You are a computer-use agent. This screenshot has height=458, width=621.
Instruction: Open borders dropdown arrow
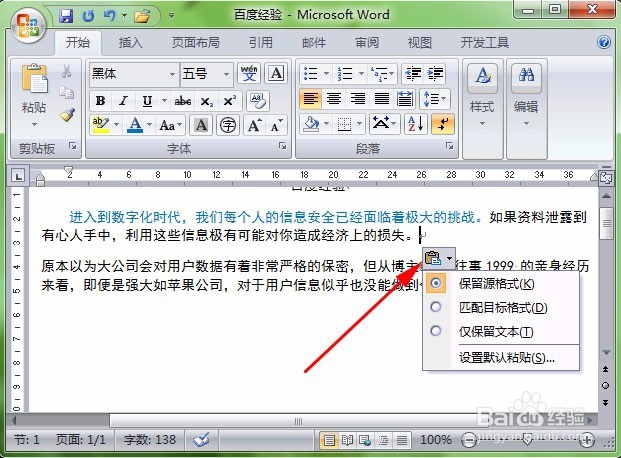[360, 124]
